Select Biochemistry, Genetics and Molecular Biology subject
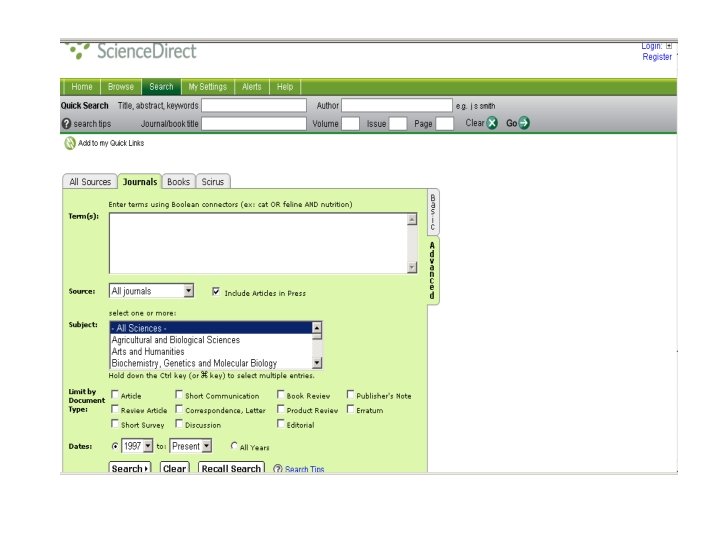Screen dimensions: 720x540 coord(211,363)
